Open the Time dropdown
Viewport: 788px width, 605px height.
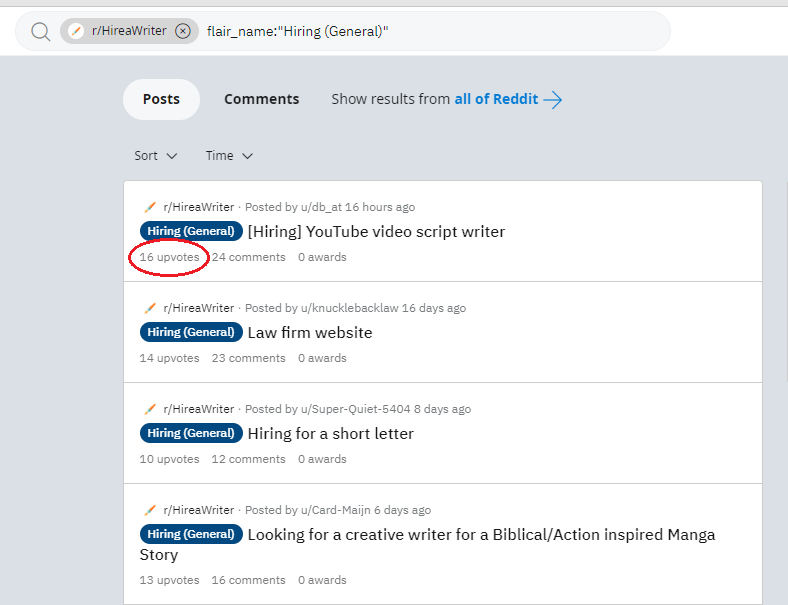coord(229,156)
